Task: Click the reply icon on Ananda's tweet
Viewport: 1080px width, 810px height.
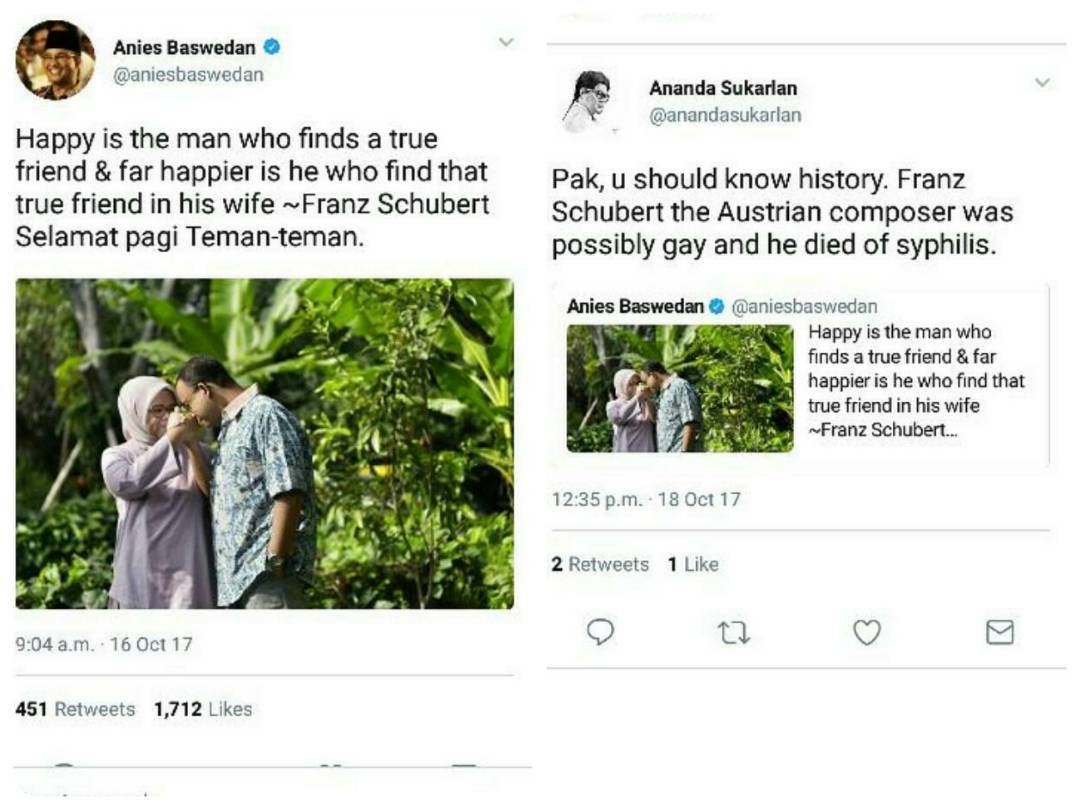Action: coord(601,632)
